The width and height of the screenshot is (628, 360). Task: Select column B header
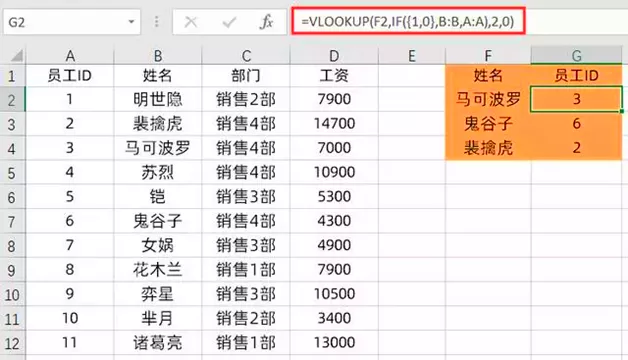(x=158, y=56)
